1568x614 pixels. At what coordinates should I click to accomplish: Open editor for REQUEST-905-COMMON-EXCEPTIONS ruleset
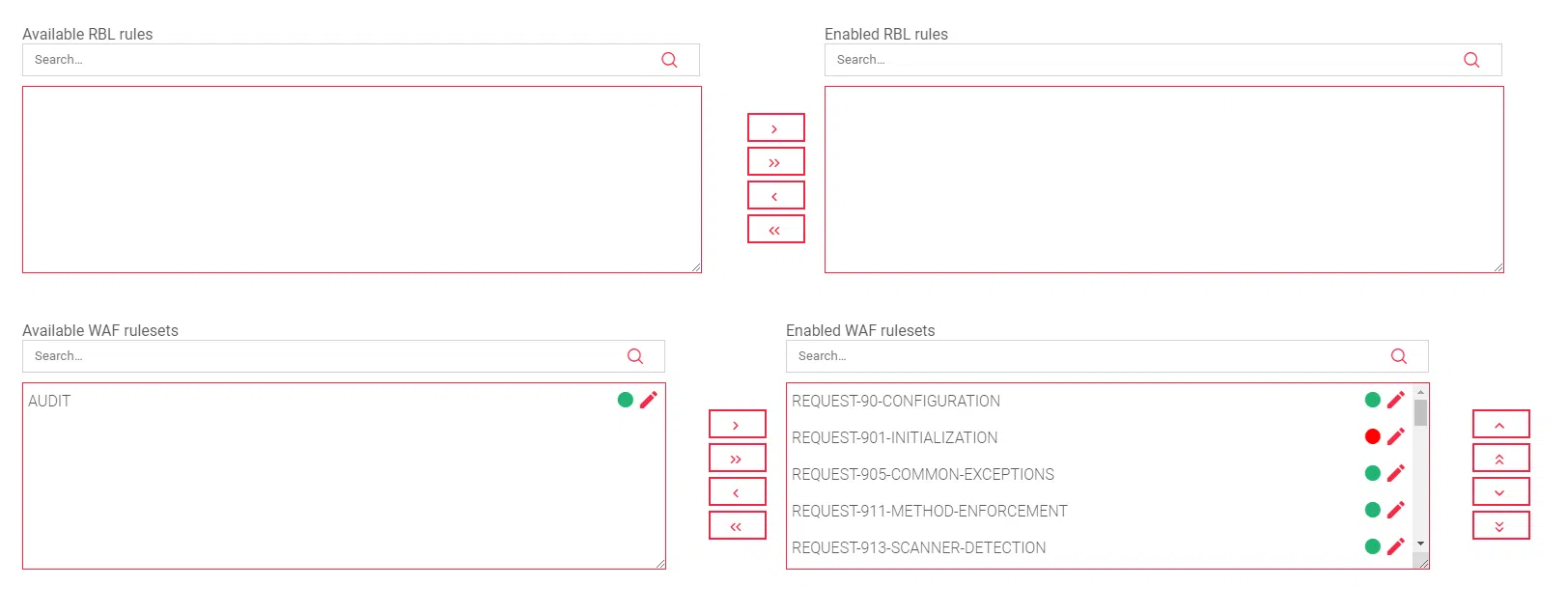coord(1395,473)
